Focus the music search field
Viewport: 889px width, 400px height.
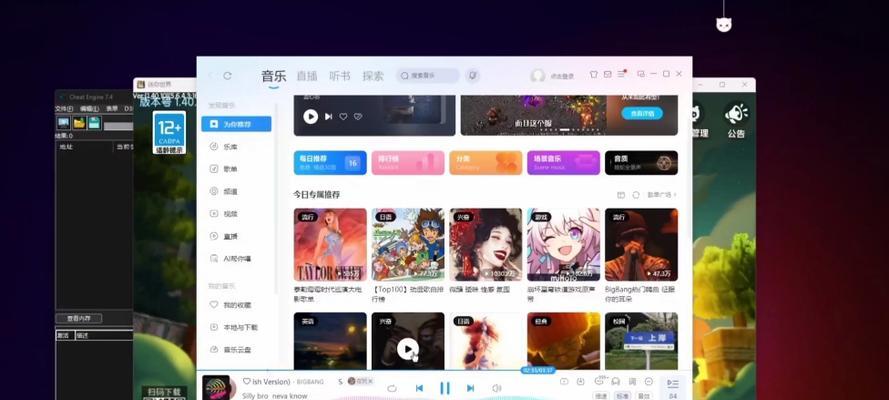coord(428,75)
